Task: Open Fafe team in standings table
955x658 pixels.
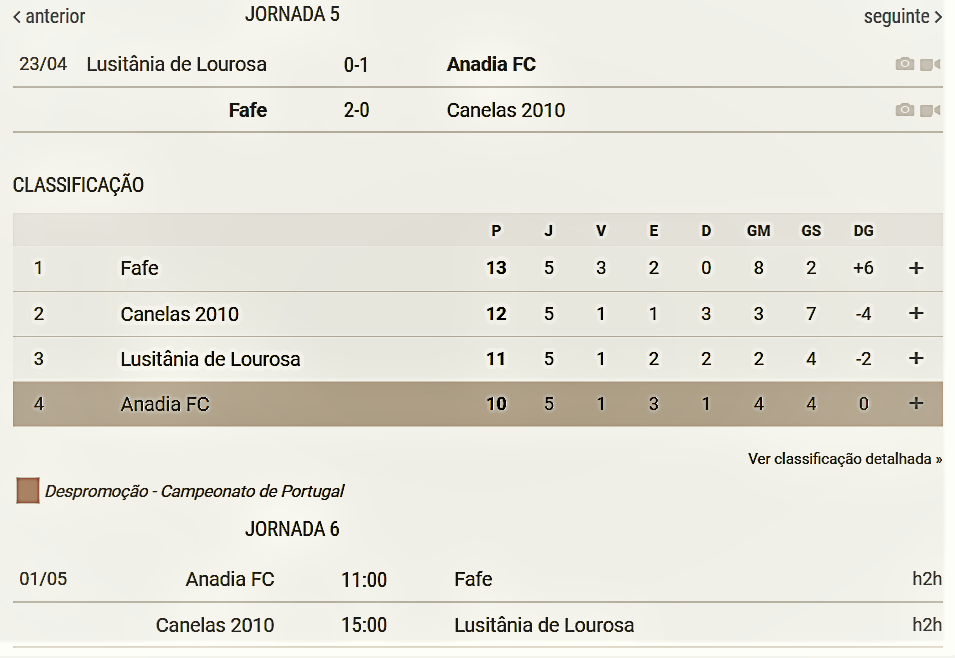Action: tap(139, 268)
